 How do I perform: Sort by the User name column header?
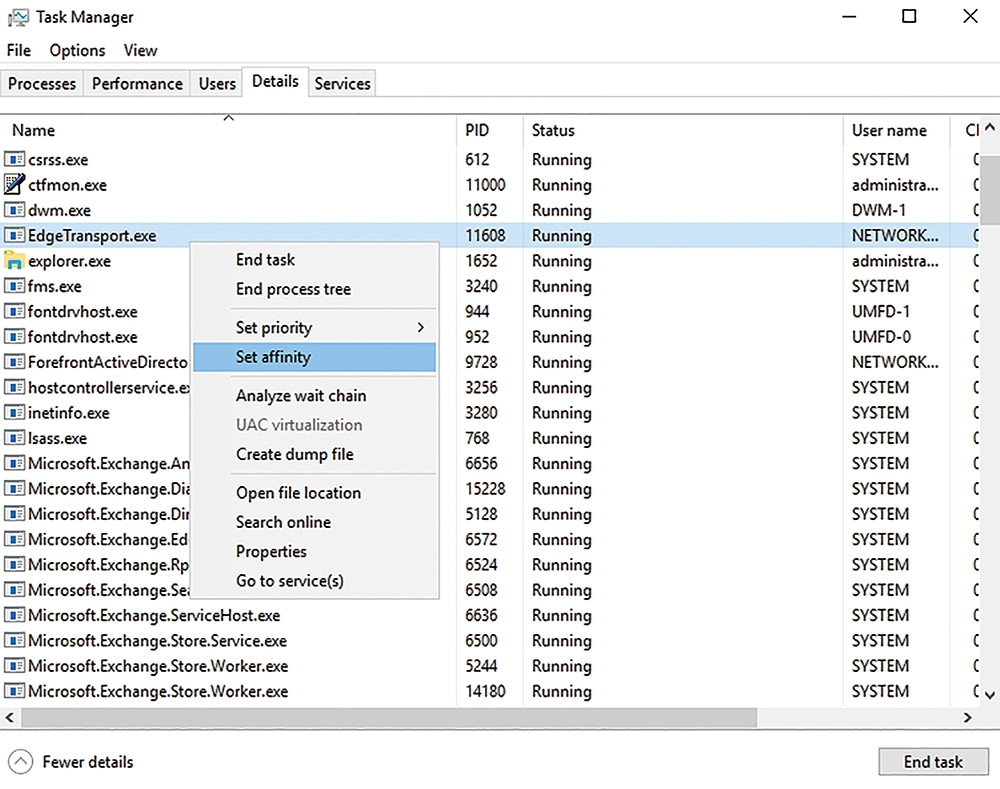(x=896, y=130)
